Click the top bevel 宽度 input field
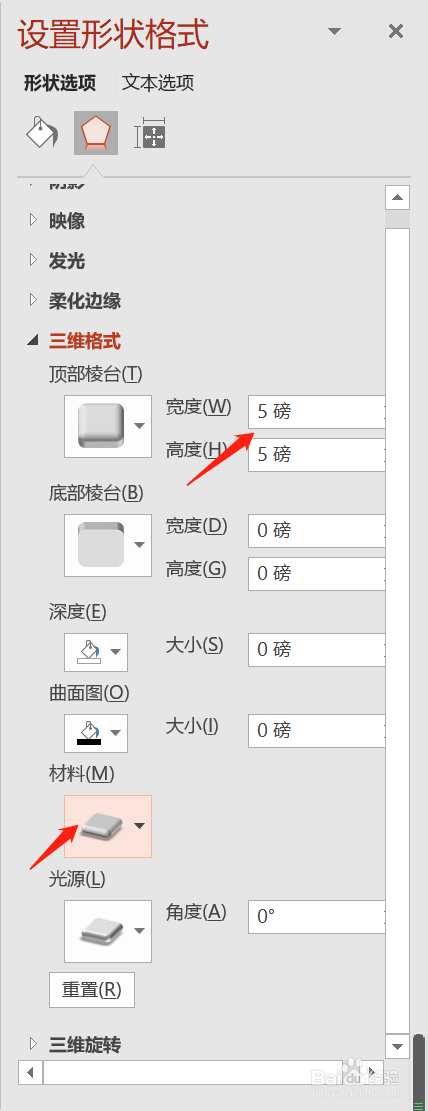 click(317, 412)
